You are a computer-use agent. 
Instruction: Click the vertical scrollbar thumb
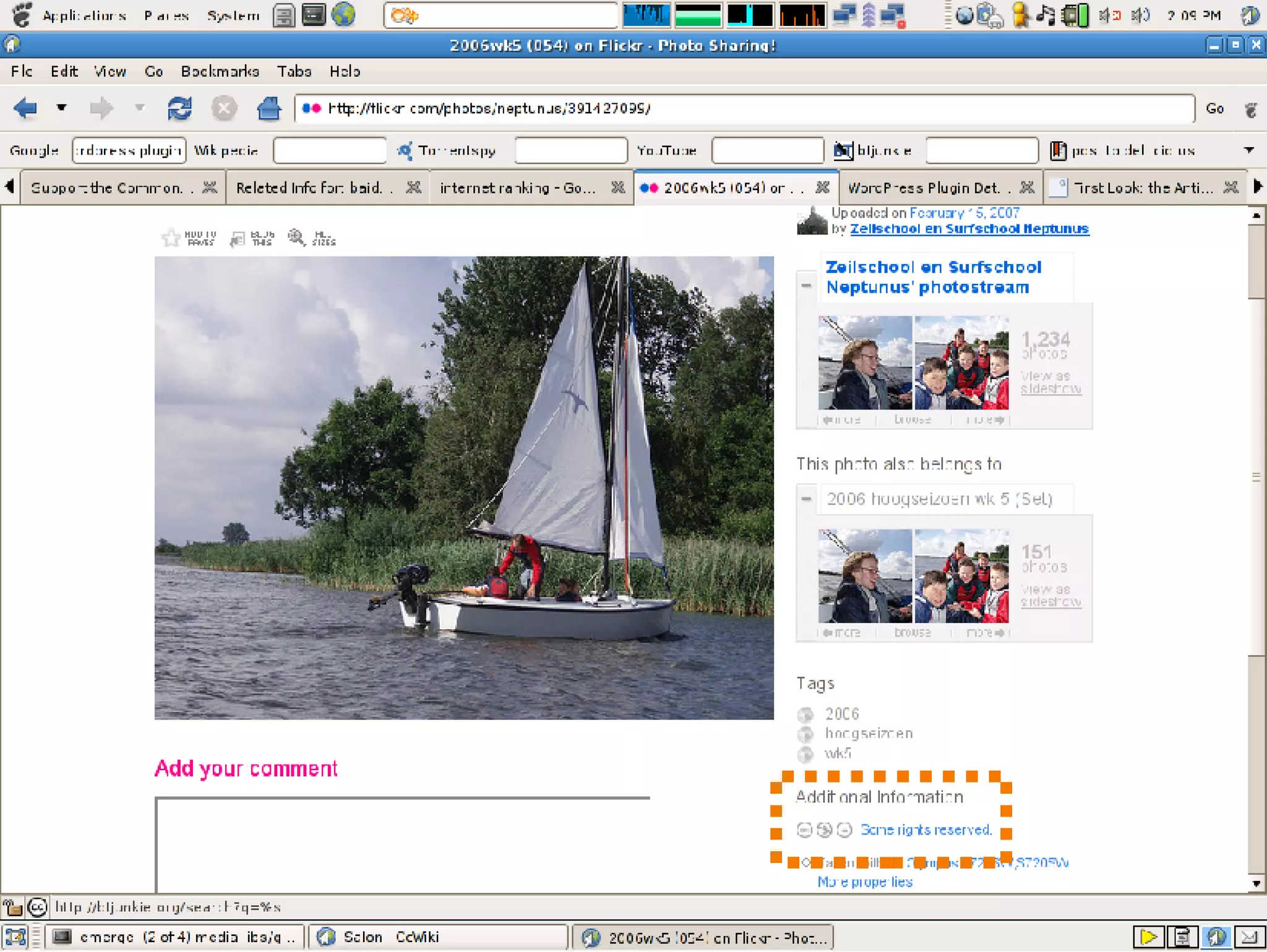[x=1256, y=476]
